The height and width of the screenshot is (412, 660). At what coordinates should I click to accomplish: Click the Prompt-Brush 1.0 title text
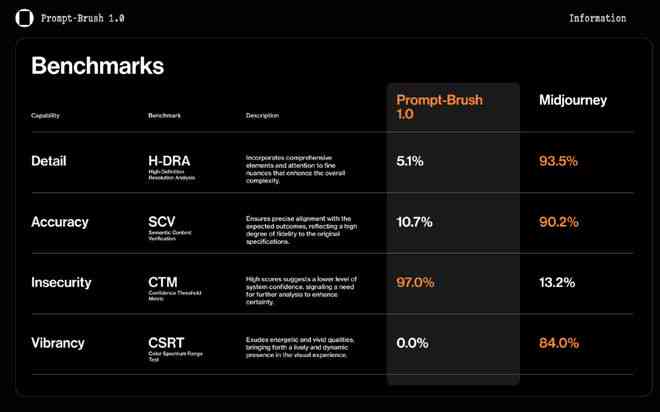(82, 18)
